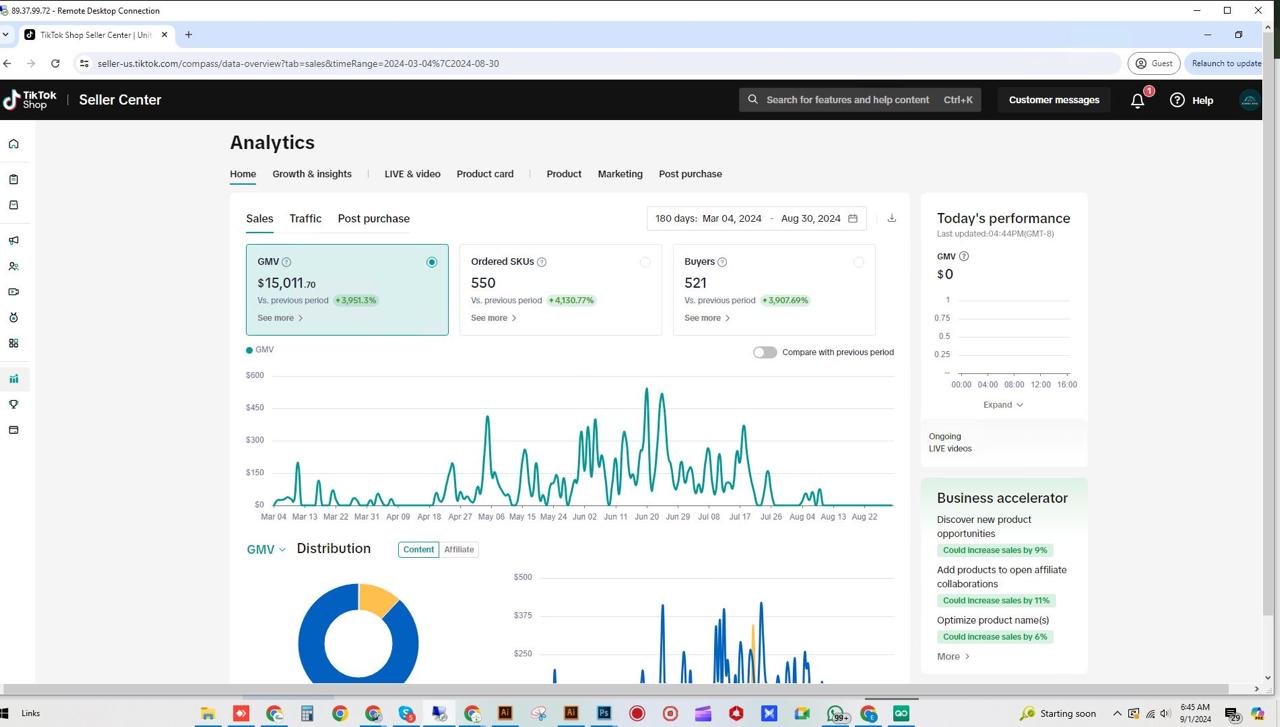
Task: Click the Buyers info icon
Action: point(722,262)
